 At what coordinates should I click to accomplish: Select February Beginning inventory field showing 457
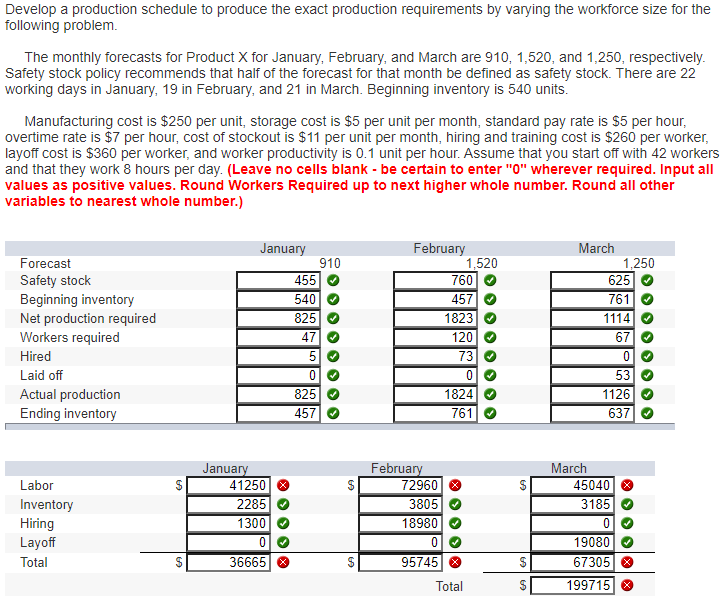(x=435, y=299)
